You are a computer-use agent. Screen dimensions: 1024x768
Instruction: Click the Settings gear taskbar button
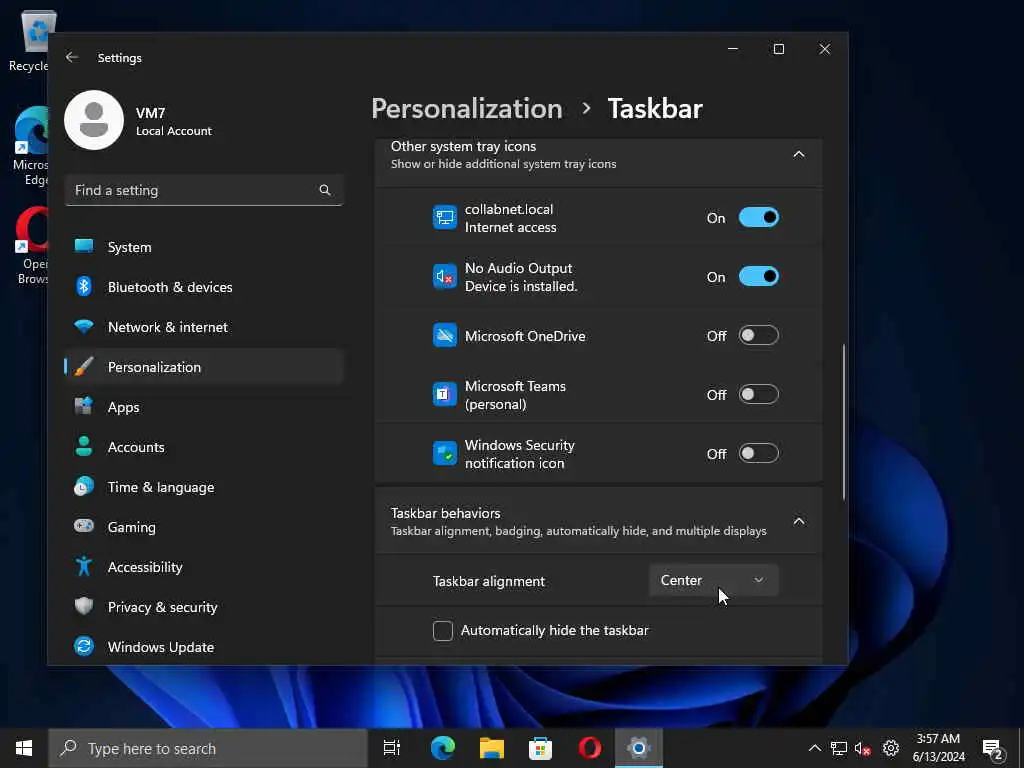pos(639,748)
